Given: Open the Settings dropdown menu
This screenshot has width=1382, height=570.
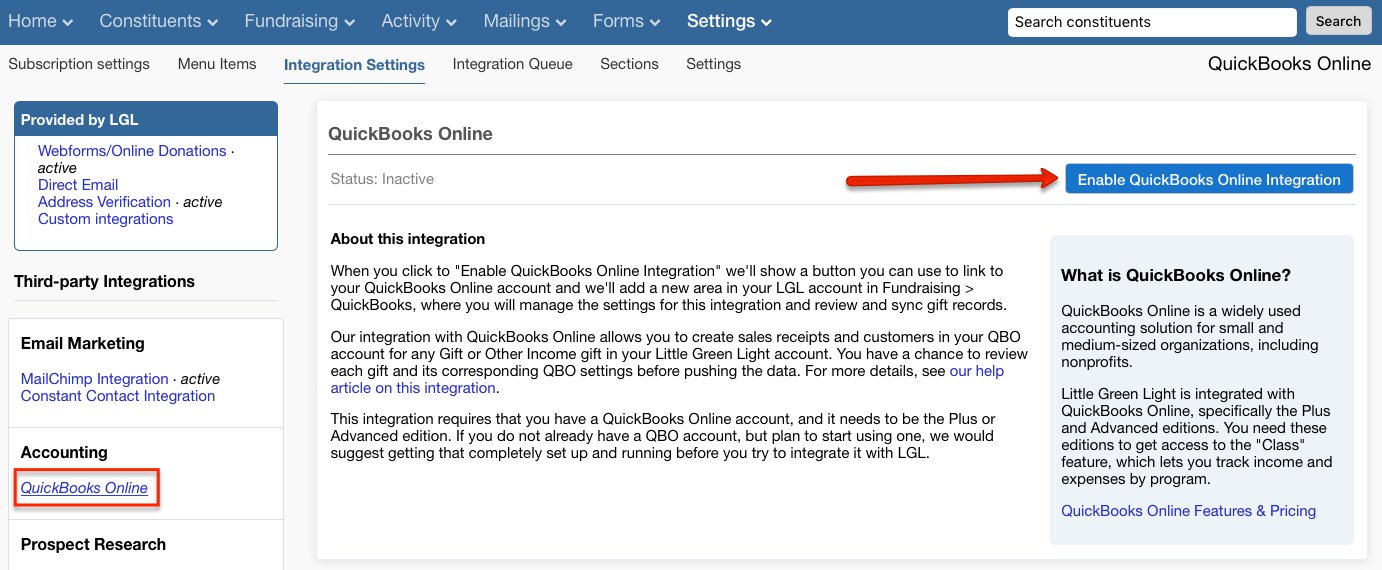Looking at the screenshot, I should coord(730,21).
